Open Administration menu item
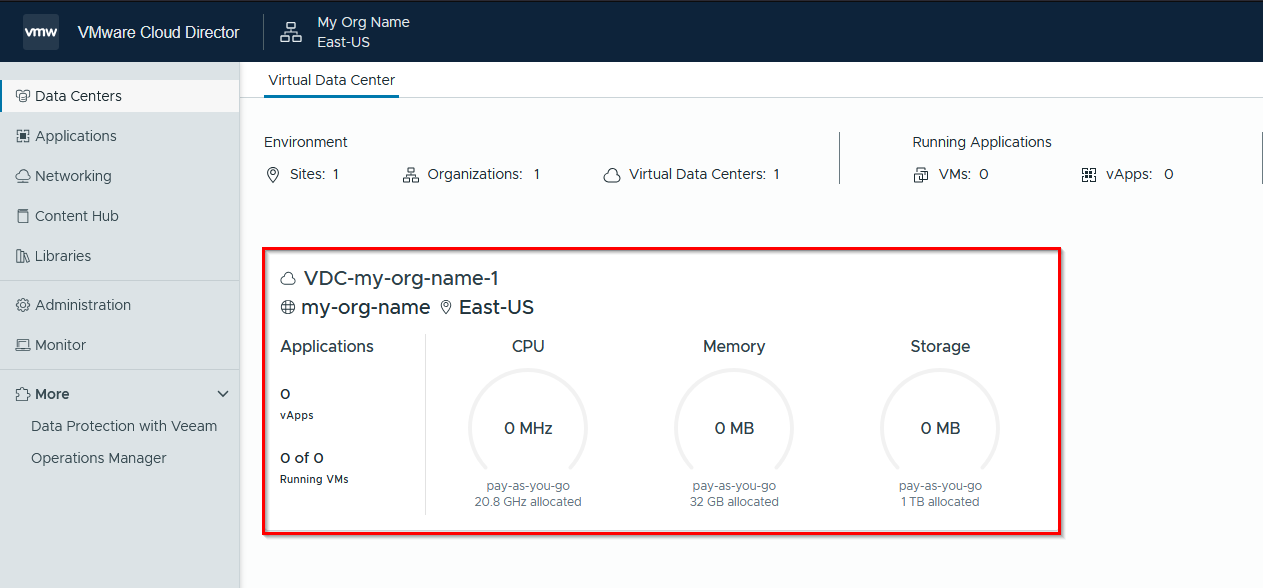The width and height of the screenshot is (1263, 588). [x=120, y=305]
